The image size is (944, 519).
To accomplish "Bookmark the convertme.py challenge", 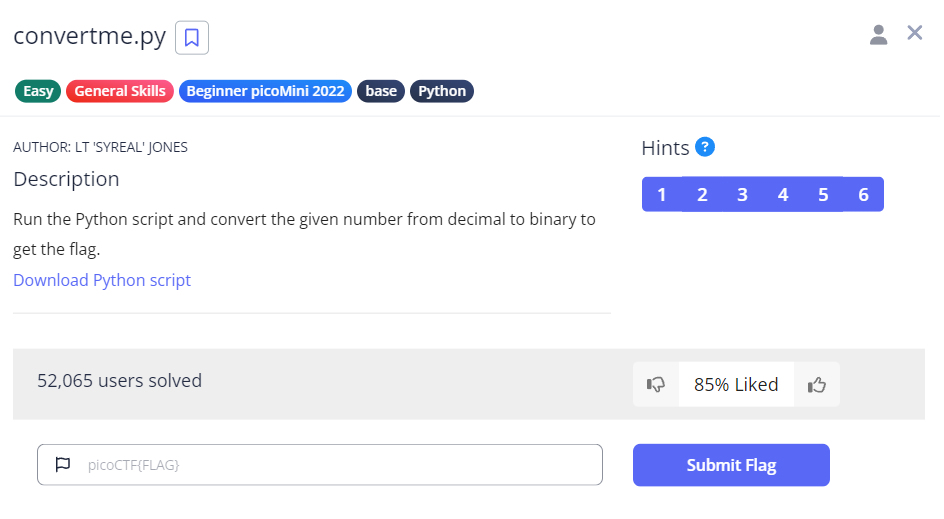I will [x=192, y=38].
